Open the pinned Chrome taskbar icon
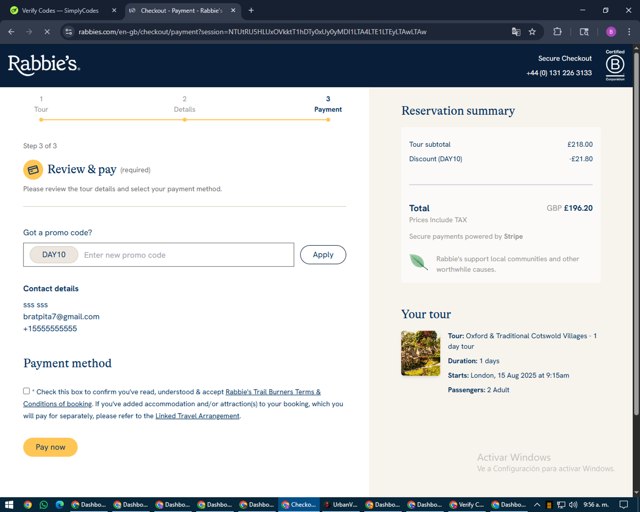Image resolution: width=640 pixels, height=512 pixels. pos(27,505)
